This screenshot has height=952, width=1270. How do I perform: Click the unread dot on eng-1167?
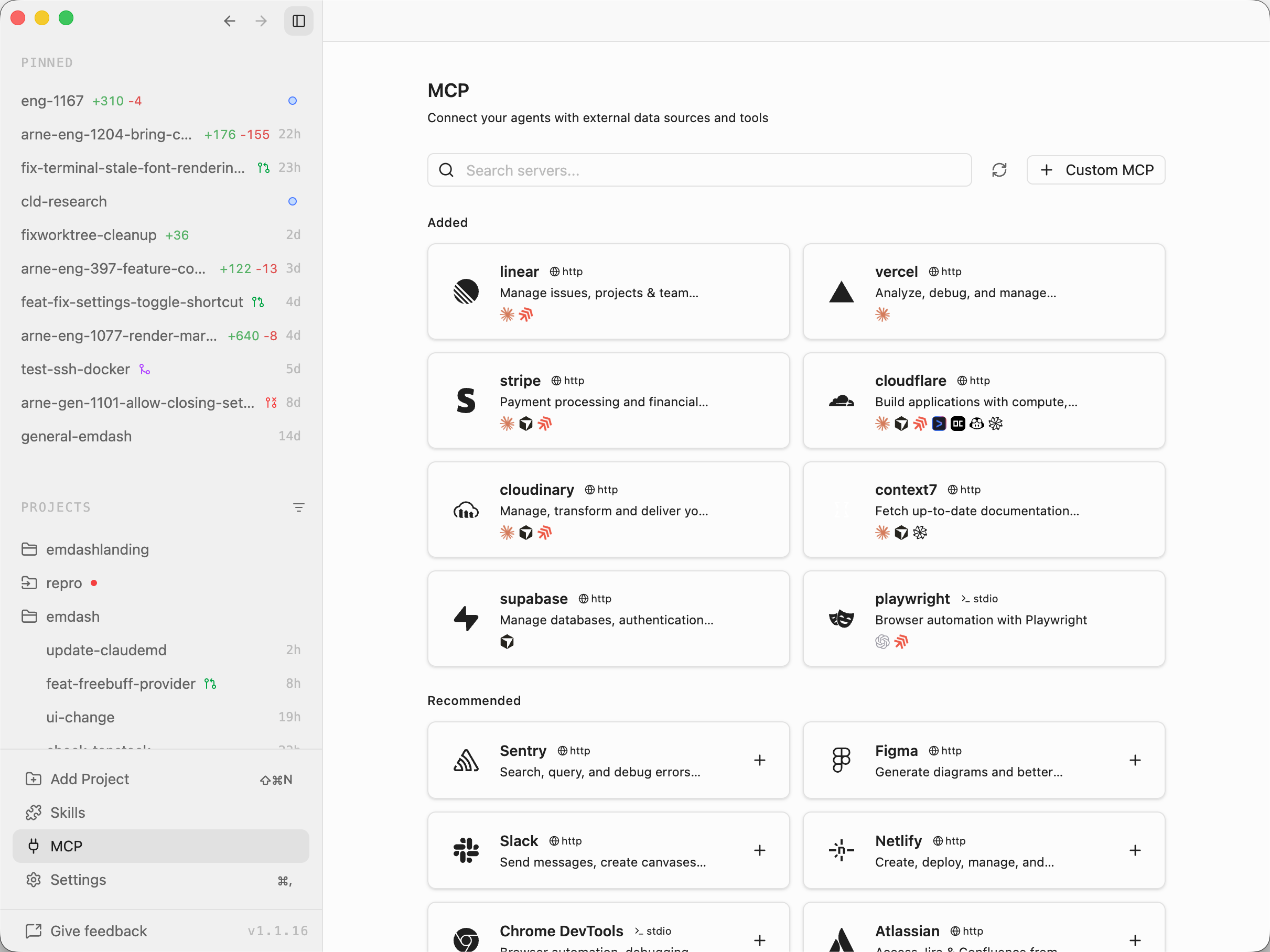(x=292, y=101)
